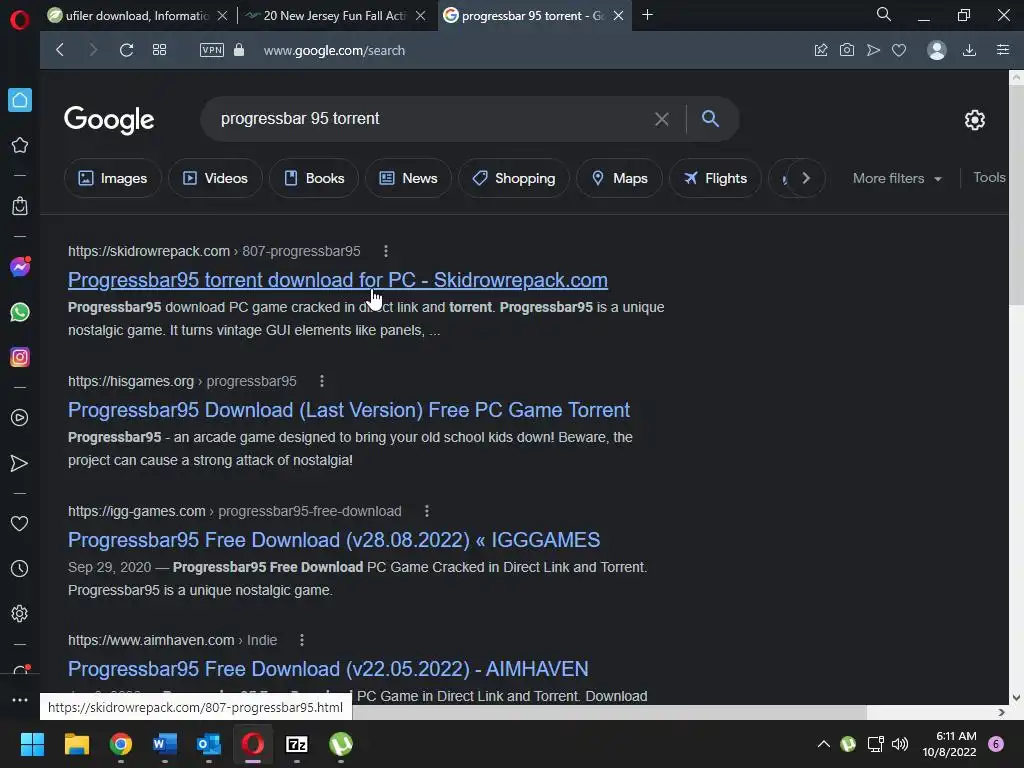Open Skidrowrepack Progressbar95 torrent result
The width and height of the screenshot is (1024, 768).
pos(338,280)
